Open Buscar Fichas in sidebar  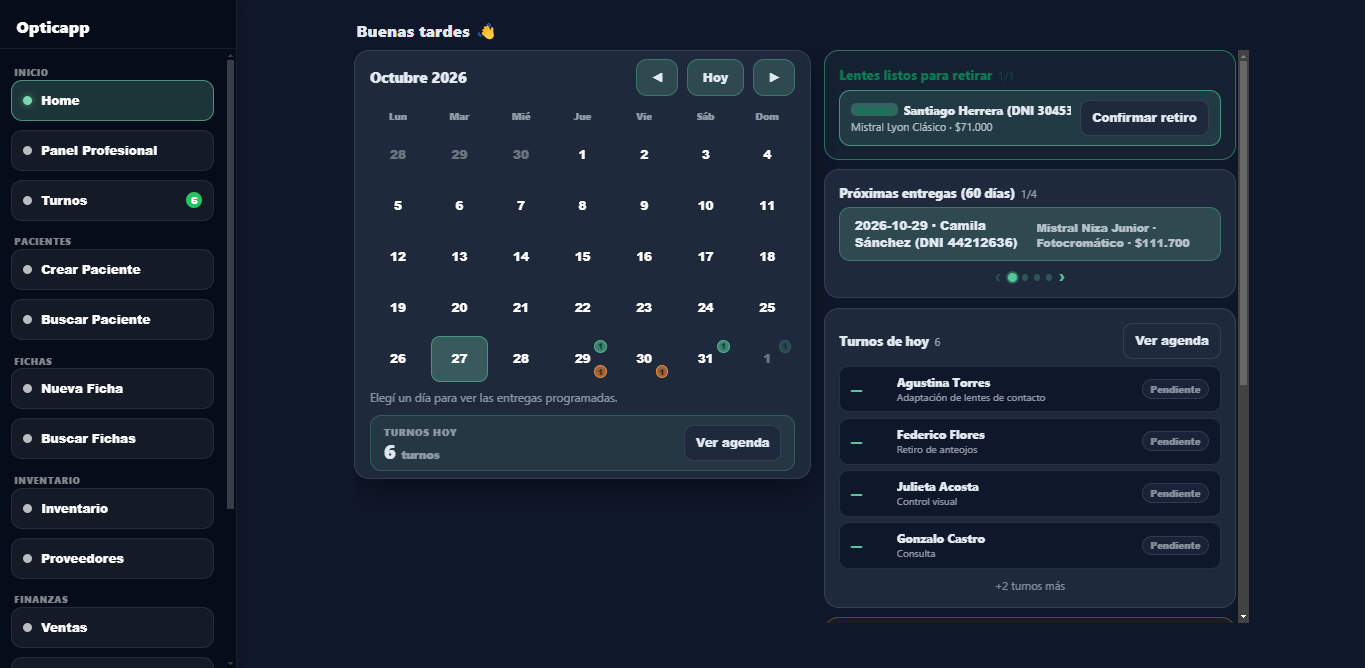(112, 439)
